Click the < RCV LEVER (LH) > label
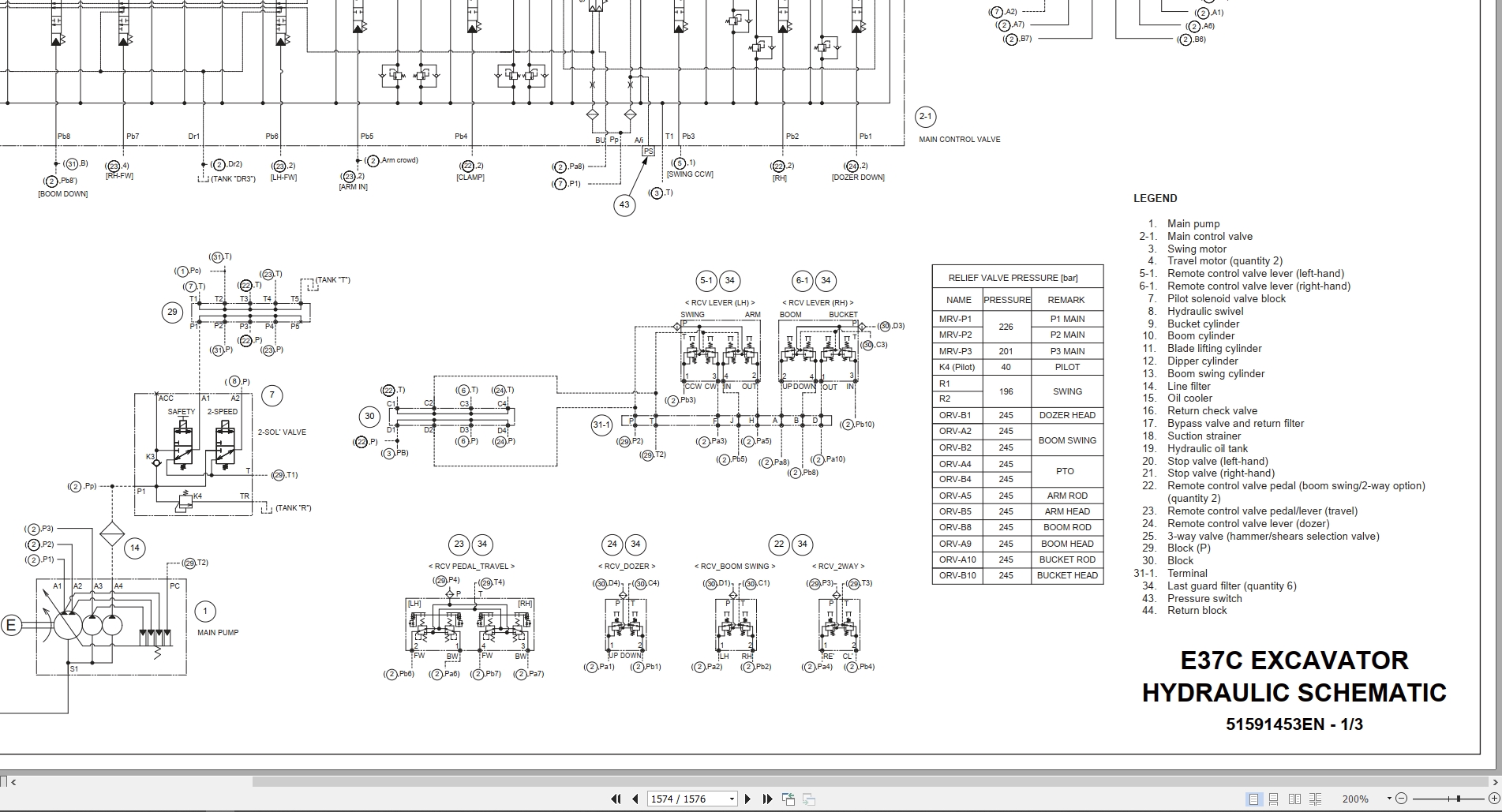1502x812 pixels. point(719,302)
